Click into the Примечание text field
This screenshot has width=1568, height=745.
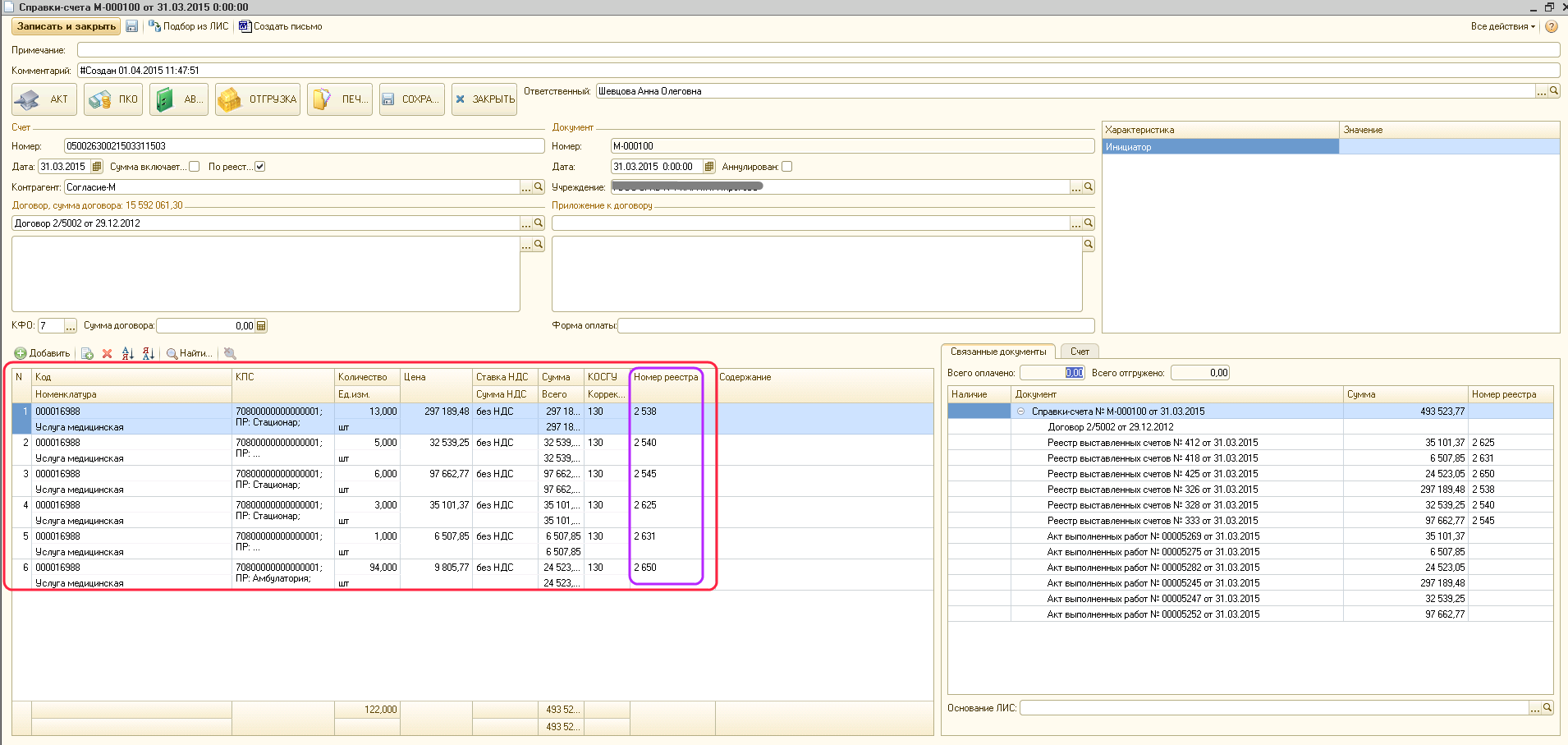[817, 50]
